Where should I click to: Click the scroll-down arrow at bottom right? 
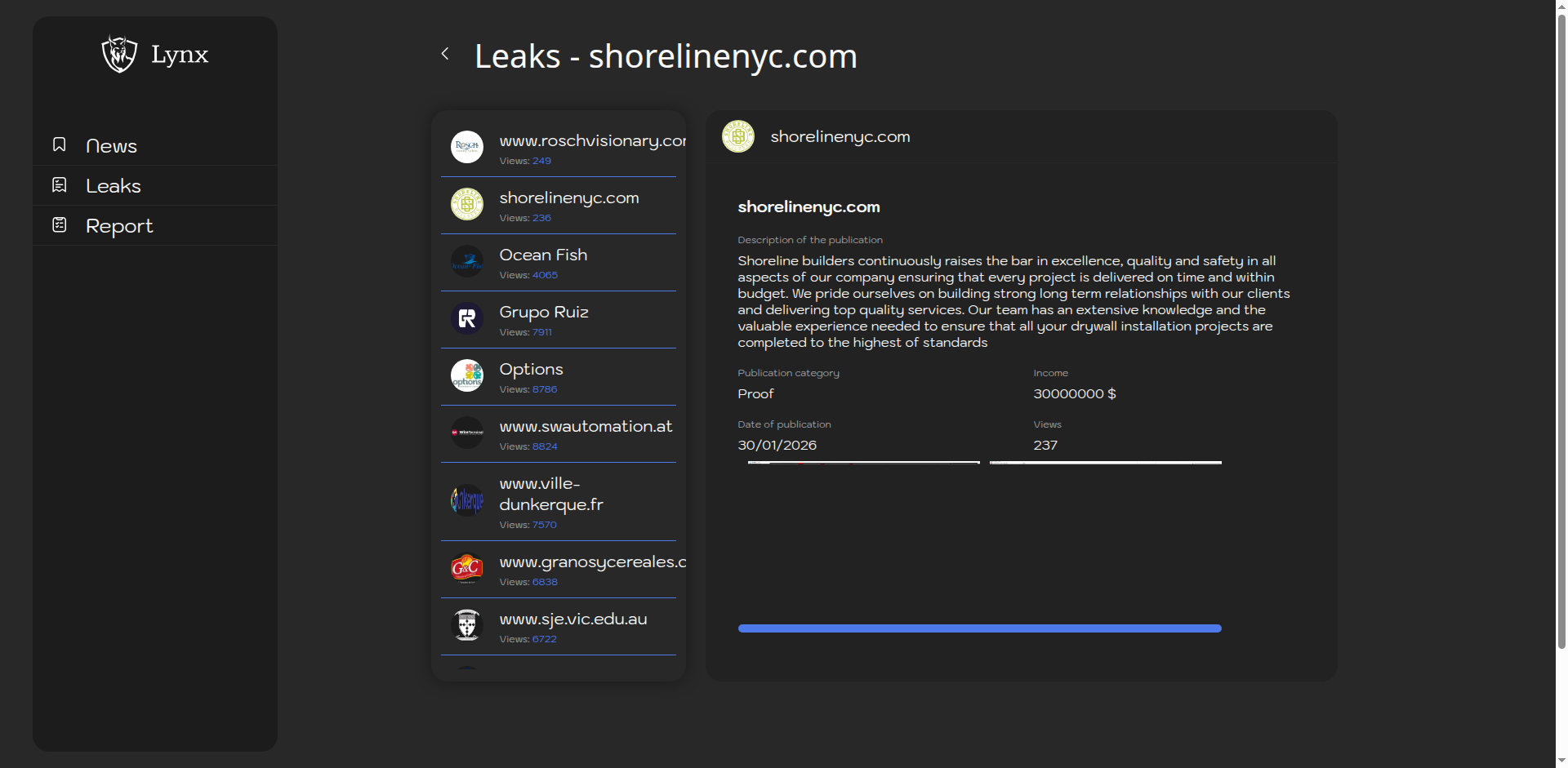[x=1561, y=761]
